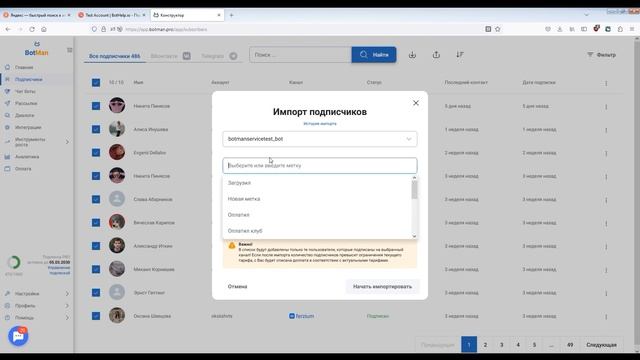640x360 pixels.
Task: Open the support chat bubble widget
Action: pyautogui.click(x=18, y=336)
